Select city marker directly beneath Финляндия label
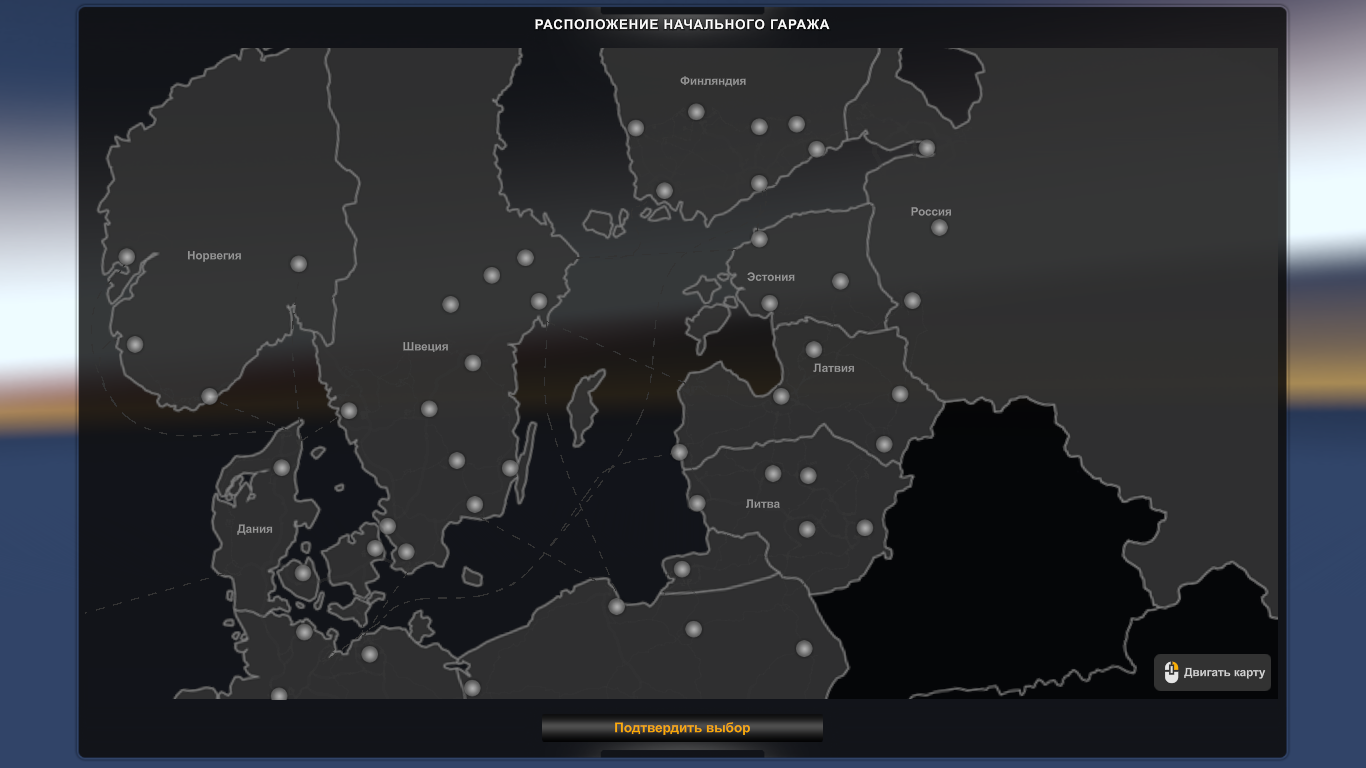Viewport: 1366px width, 768px height. [696, 112]
